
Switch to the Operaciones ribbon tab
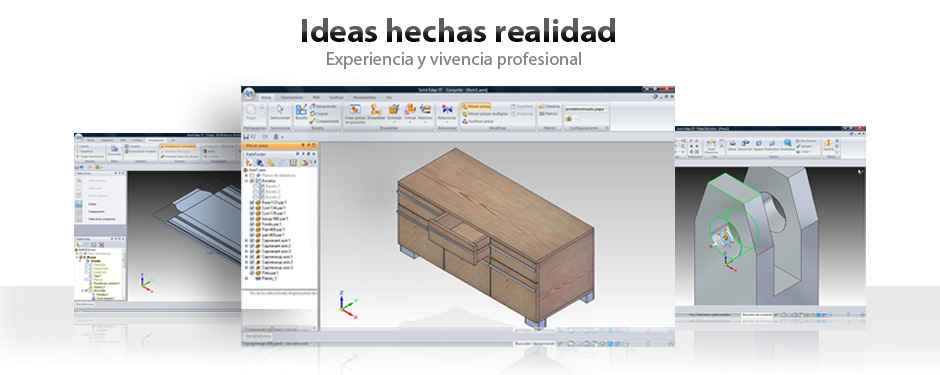pos(292,97)
